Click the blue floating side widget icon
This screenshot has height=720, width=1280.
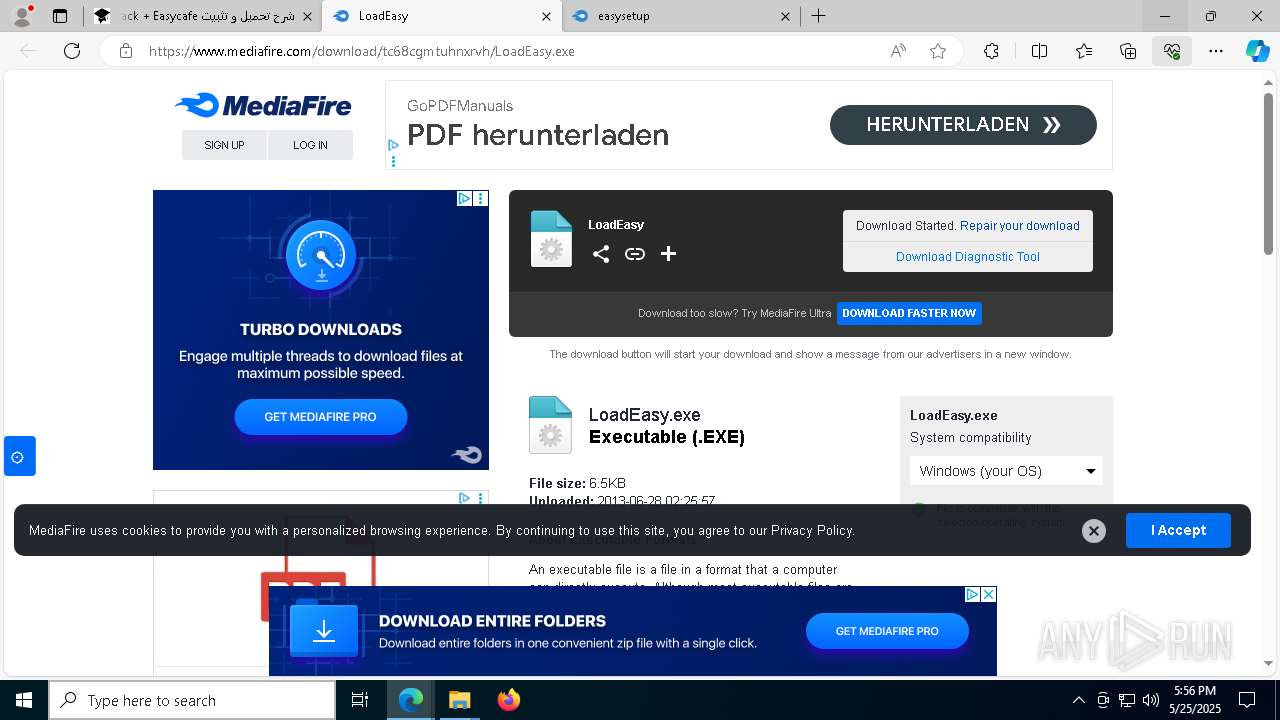tap(19, 457)
